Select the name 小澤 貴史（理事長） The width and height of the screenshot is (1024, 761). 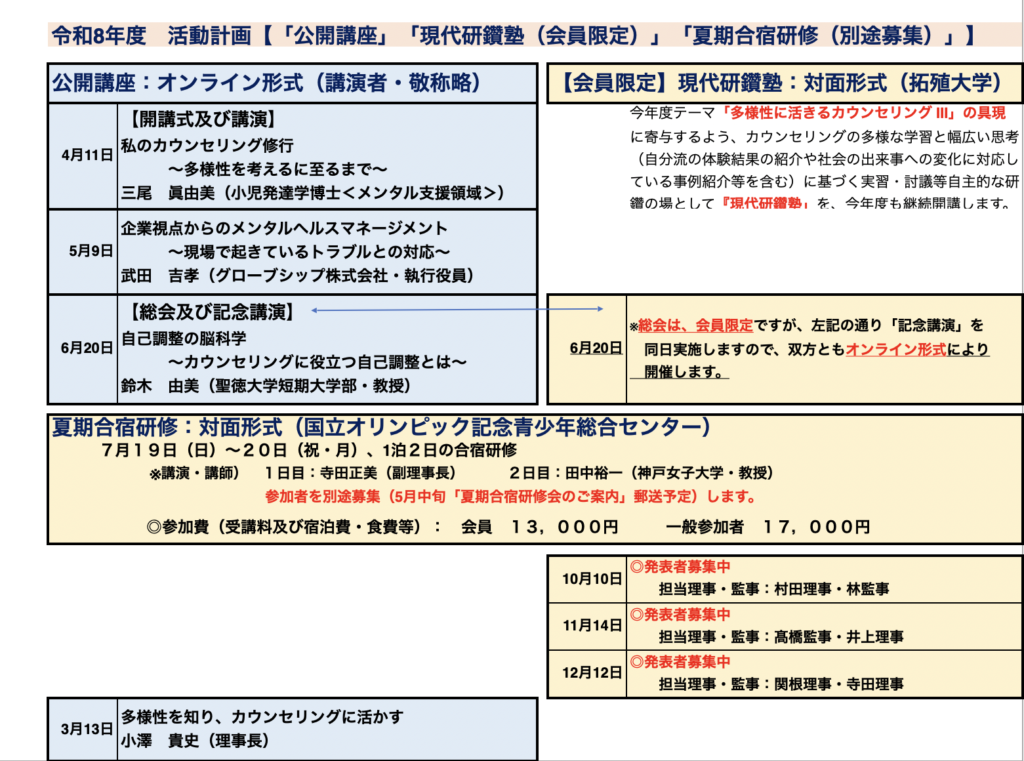tap(194, 741)
